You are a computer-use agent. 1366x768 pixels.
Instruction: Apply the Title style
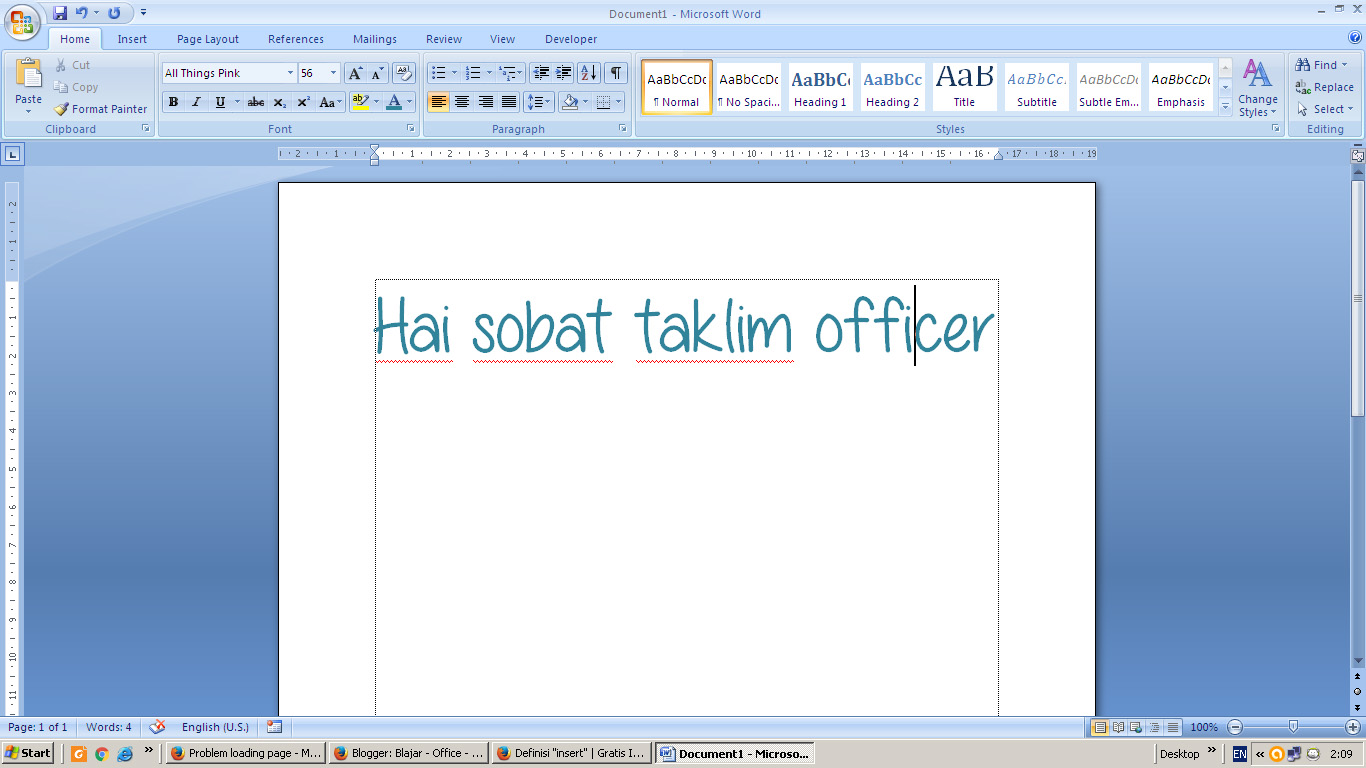tap(964, 87)
